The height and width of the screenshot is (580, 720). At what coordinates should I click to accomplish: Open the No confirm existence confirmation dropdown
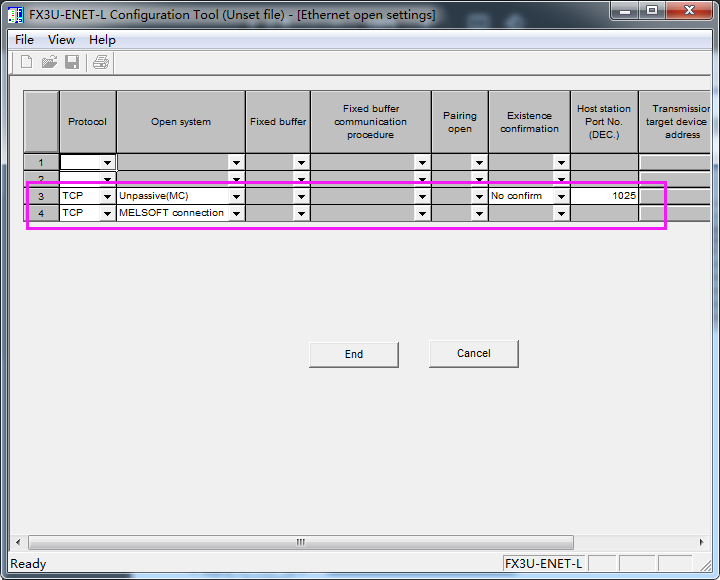561,196
